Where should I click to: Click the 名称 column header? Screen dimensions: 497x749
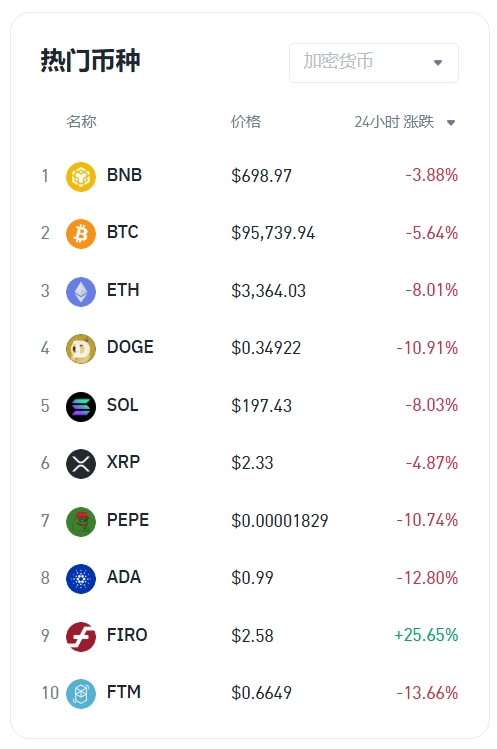click(x=81, y=121)
